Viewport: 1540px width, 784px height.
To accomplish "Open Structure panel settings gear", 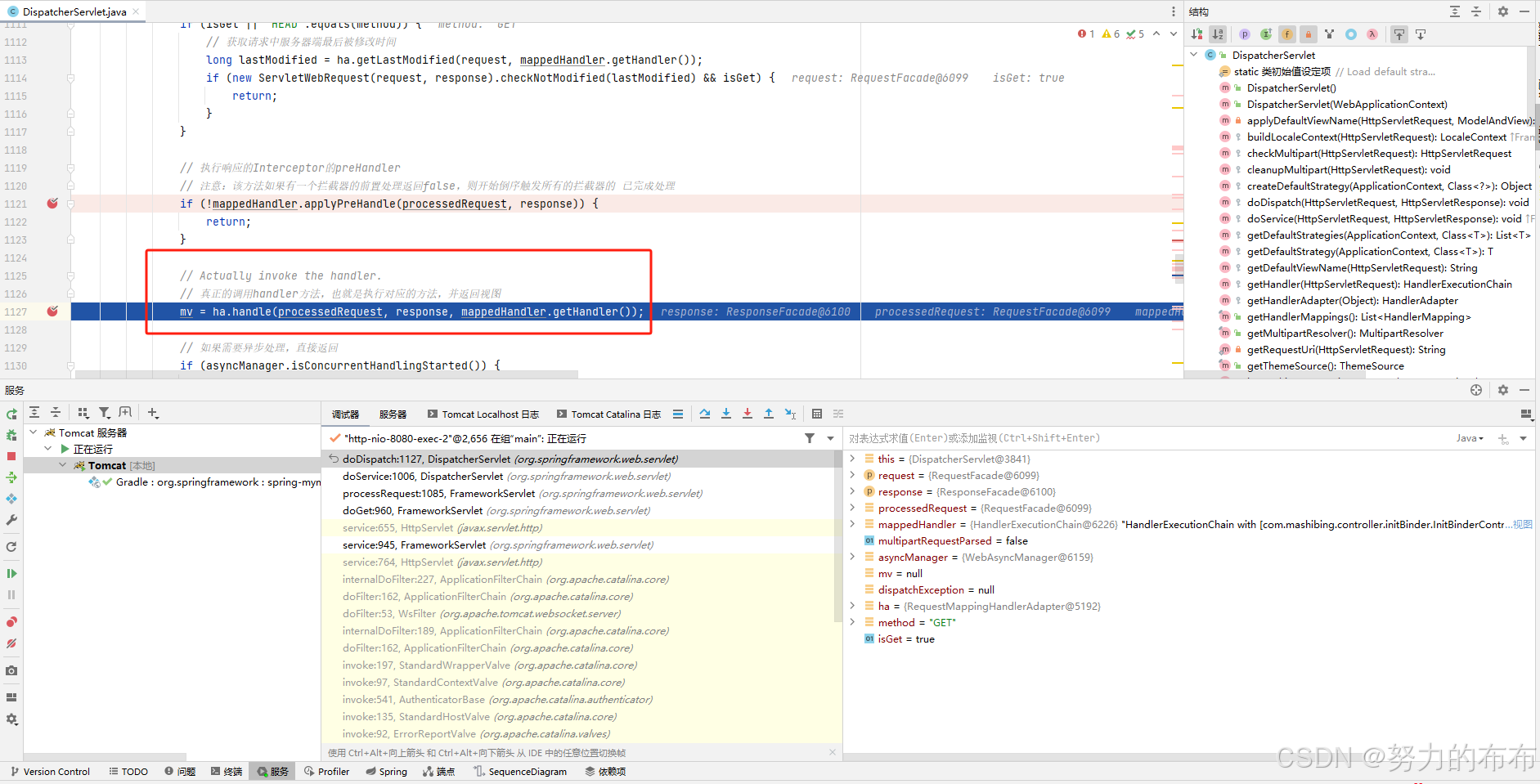I will (1503, 11).
